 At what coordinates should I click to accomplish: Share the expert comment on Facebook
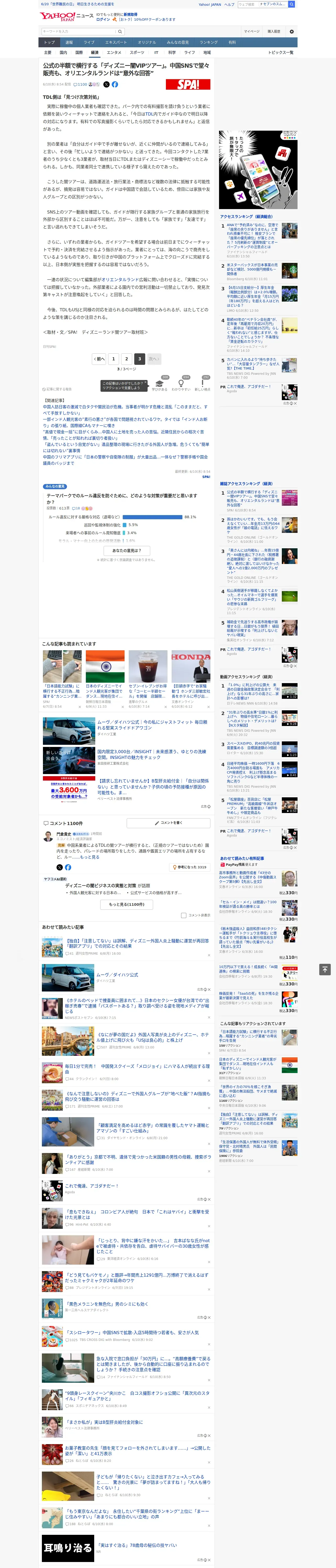(68, 867)
